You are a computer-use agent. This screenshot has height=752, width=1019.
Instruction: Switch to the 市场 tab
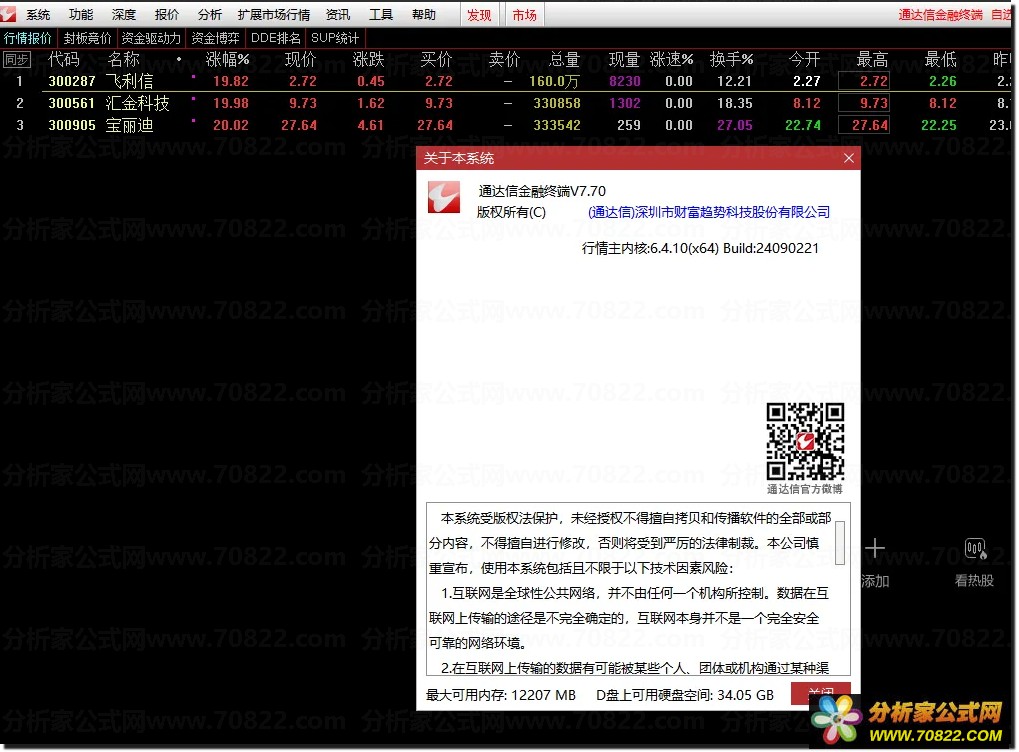pos(524,15)
